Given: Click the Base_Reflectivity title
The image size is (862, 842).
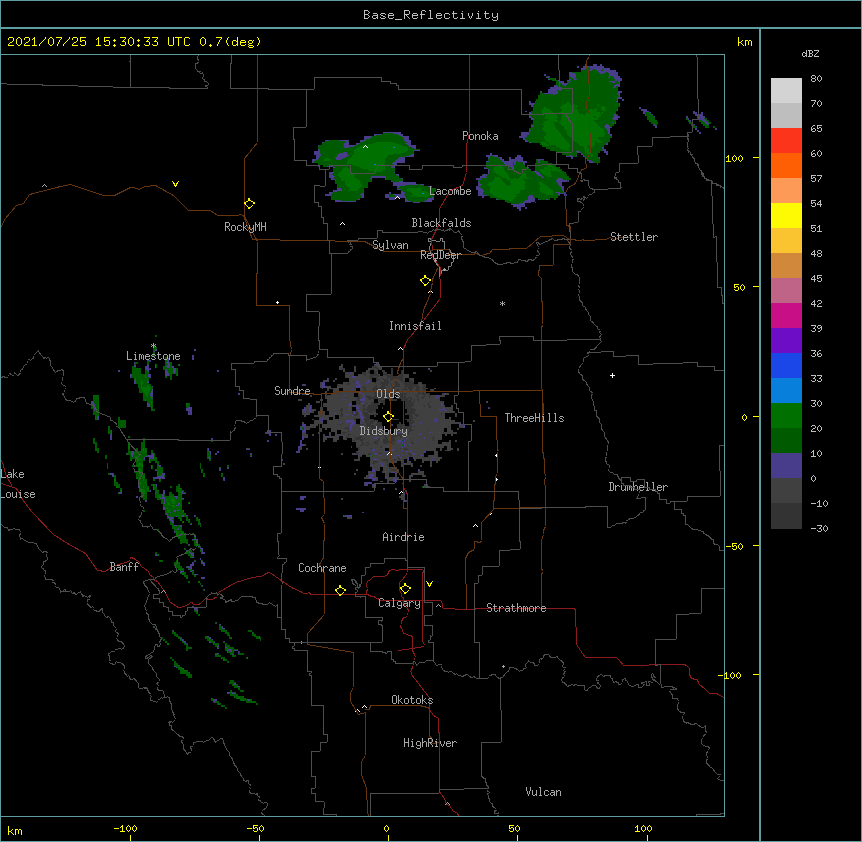Looking at the screenshot, I should pyautogui.click(x=431, y=15).
